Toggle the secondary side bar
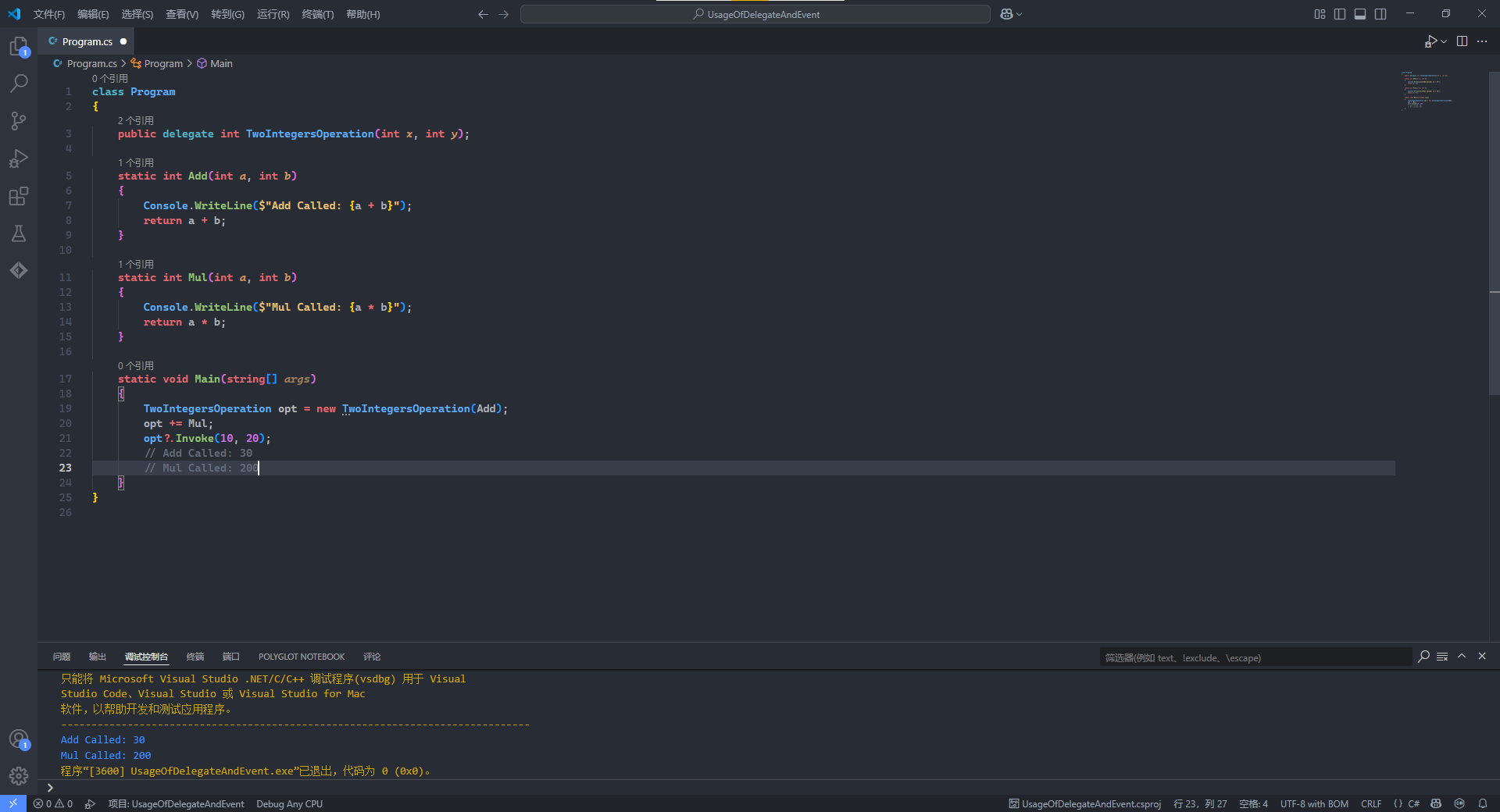 click(x=1380, y=14)
